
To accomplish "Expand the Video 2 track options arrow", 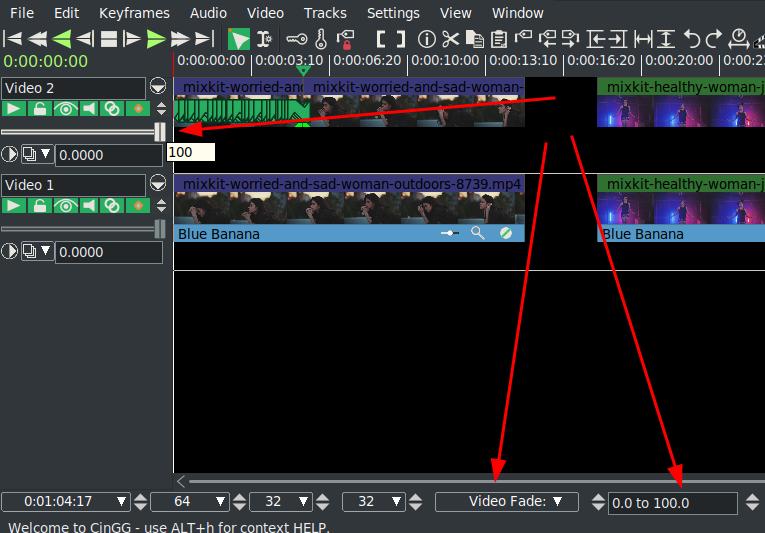I will click(x=158, y=88).
